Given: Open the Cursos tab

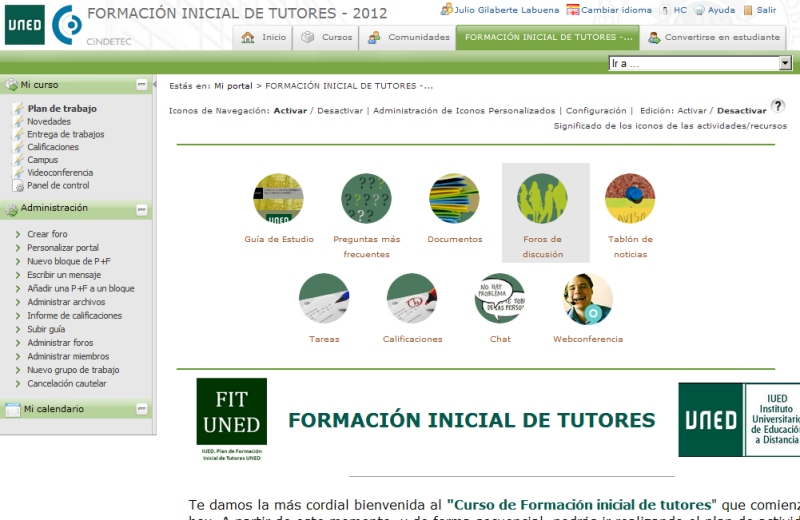Looking at the screenshot, I should pos(327,38).
